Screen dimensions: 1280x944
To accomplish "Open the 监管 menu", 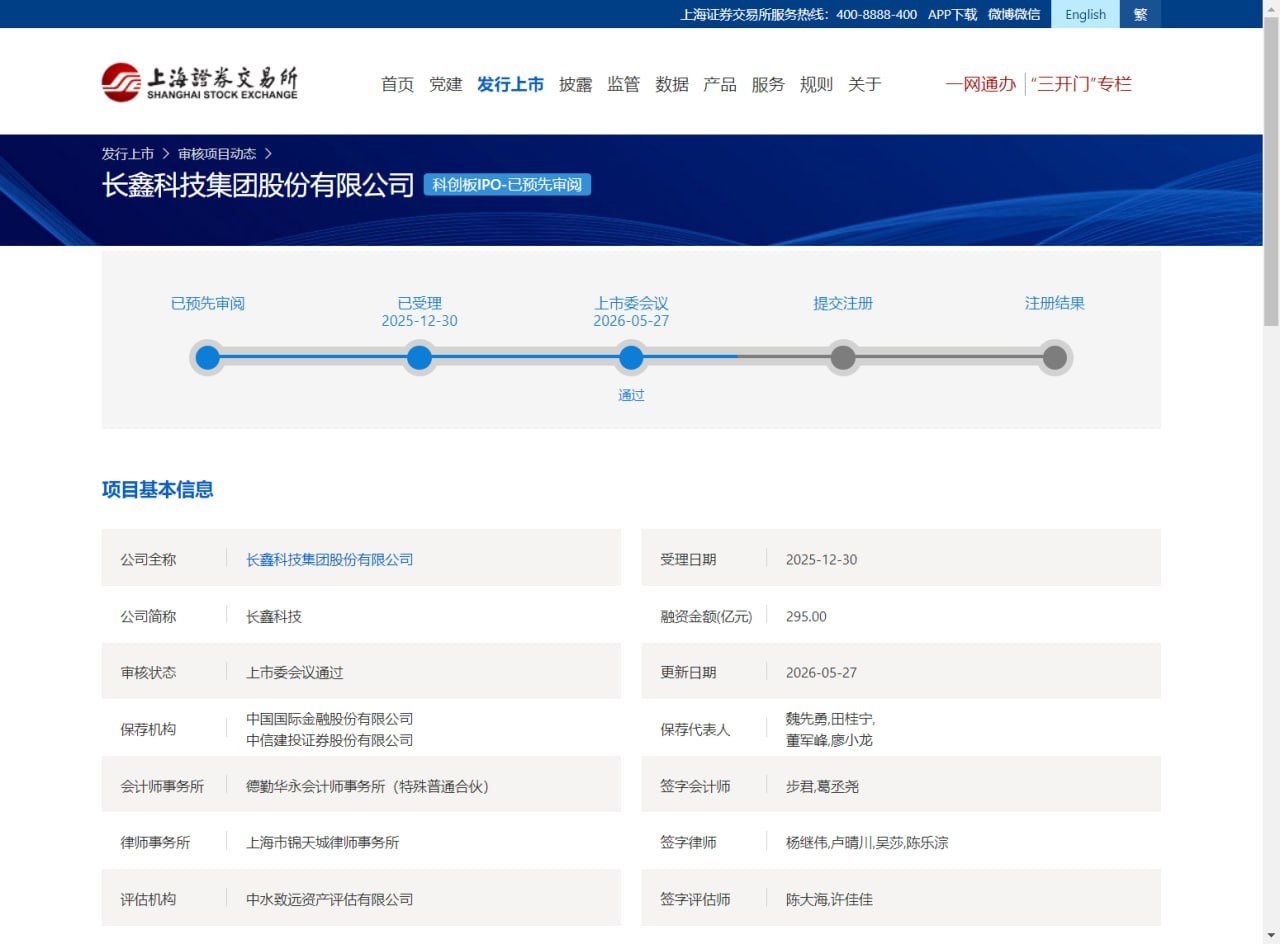I will (623, 85).
